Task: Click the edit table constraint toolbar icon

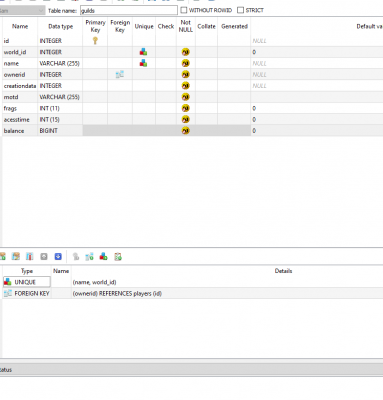Action: tap(16, 256)
